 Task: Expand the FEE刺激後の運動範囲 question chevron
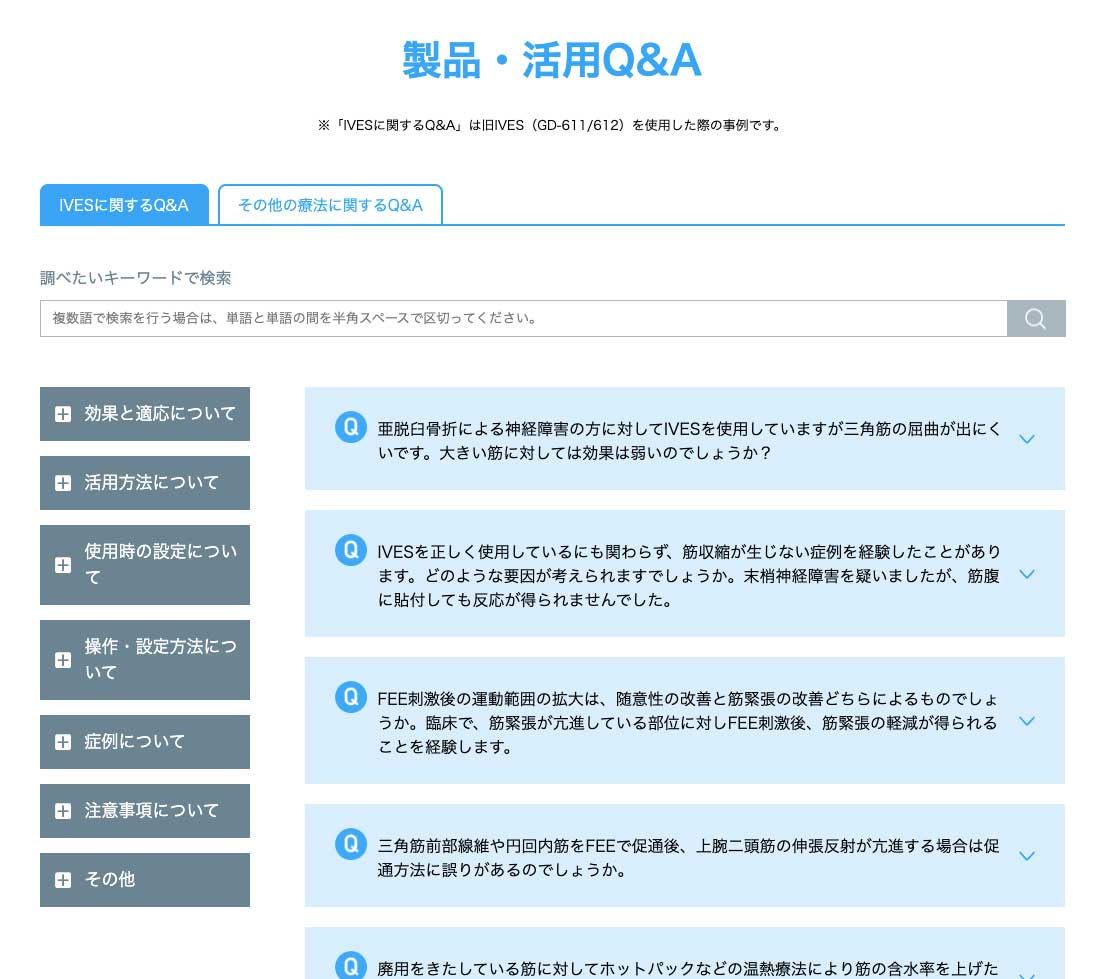pos(1025,721)
